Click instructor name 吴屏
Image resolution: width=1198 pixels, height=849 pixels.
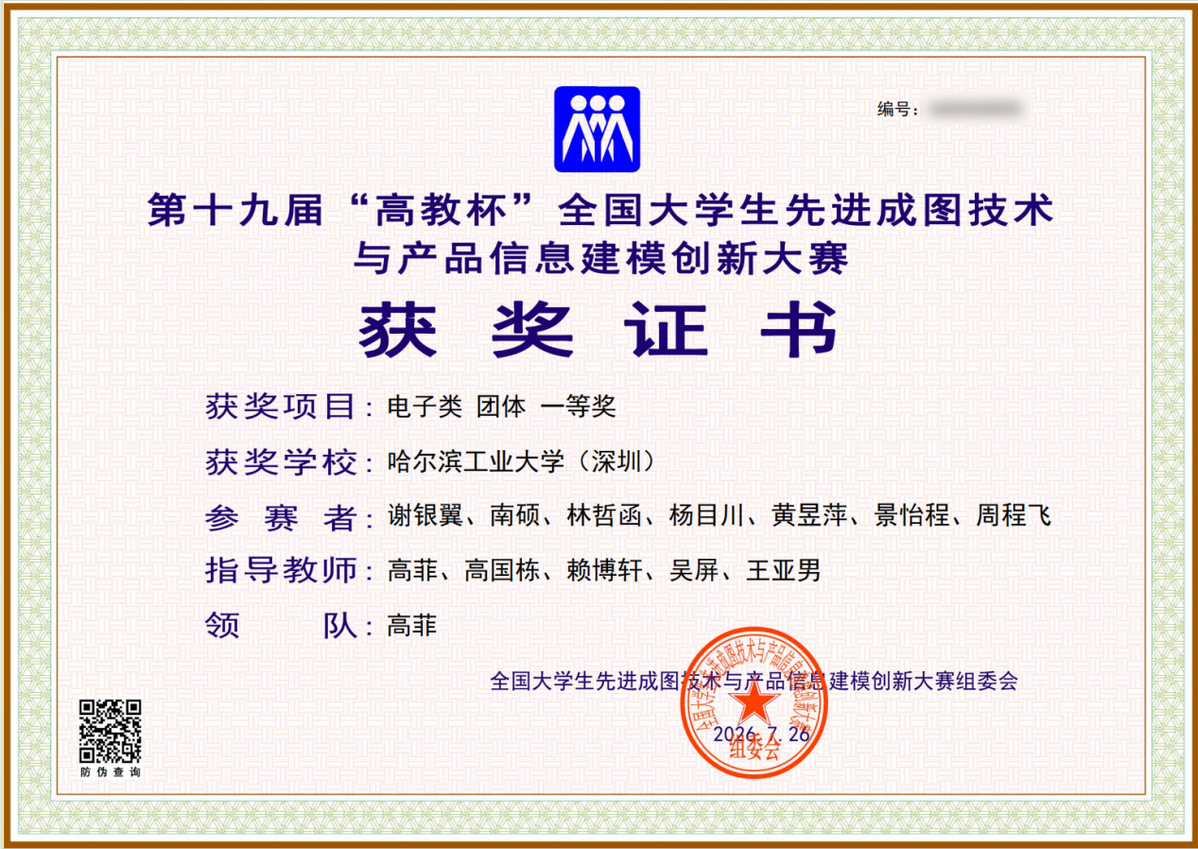click(694, 571)
